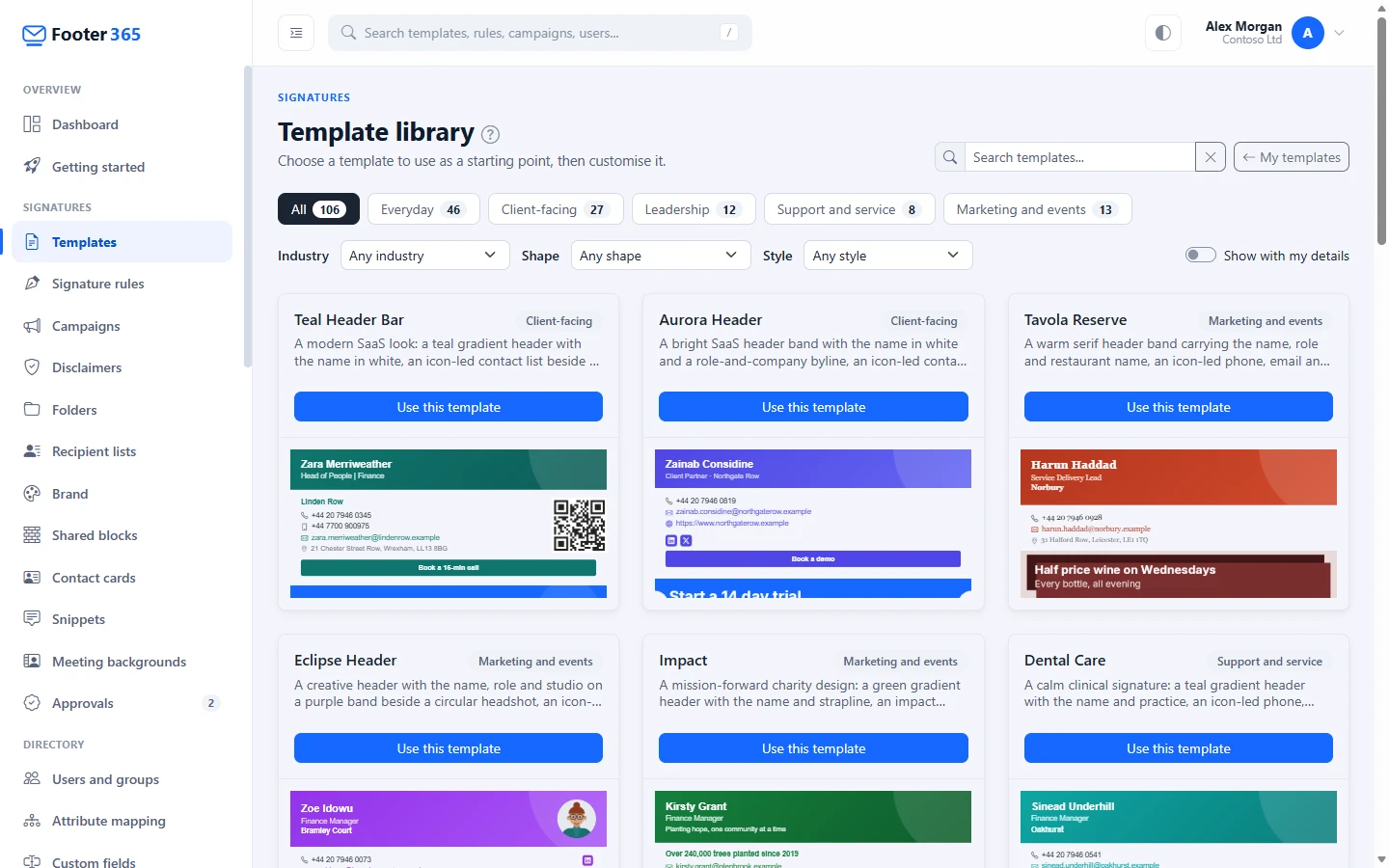Screen dimensions: 1389x868
Task: Open the Style dropdown
Action: point(887,256)
